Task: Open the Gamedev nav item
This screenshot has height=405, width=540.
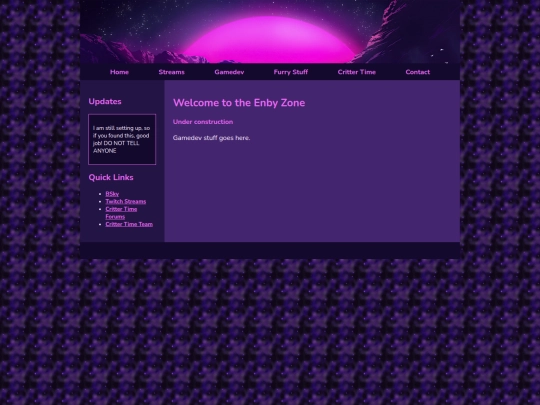Action: point(229,72)
